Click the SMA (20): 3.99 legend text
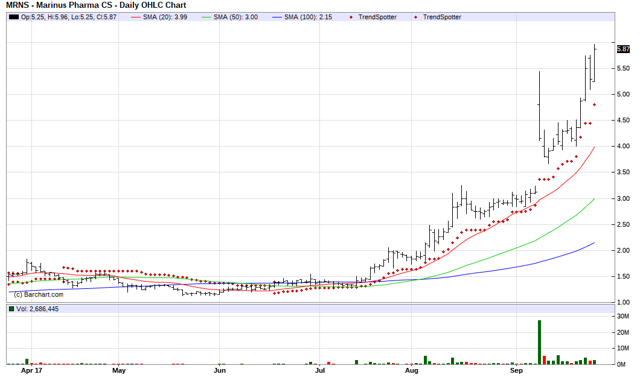Viewport: 640px width, 389px height. pos(165,17)
